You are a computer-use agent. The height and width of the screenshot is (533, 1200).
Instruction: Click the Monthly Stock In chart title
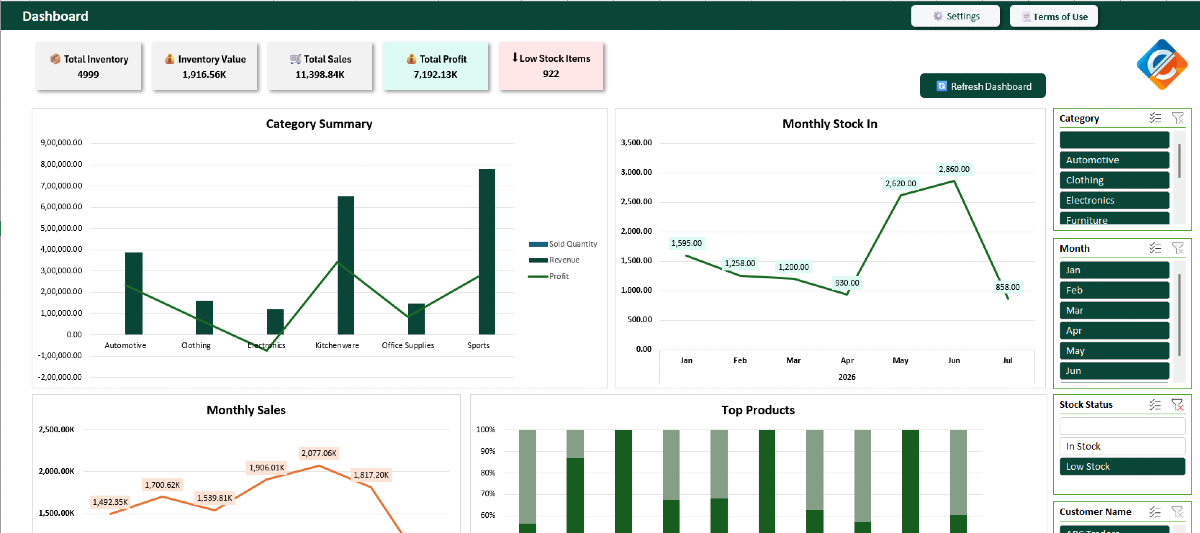[x=830, y=124]
